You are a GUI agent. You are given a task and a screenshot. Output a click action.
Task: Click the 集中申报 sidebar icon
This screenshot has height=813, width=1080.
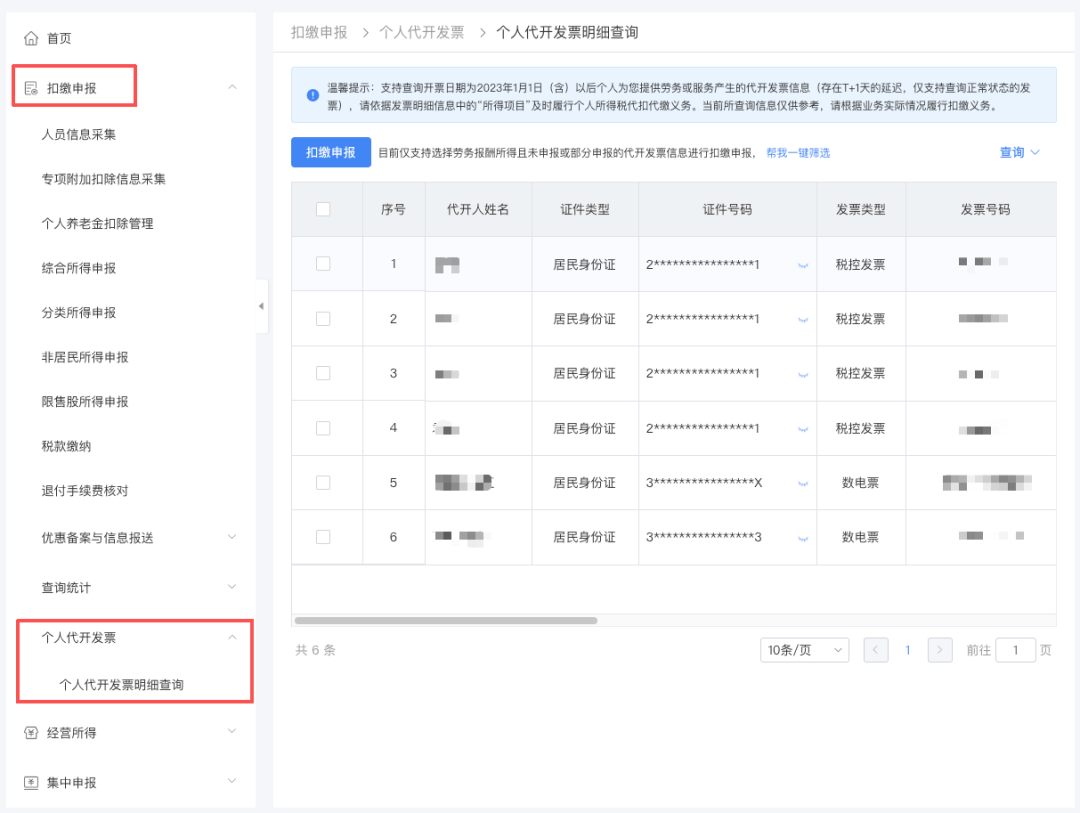pyautogui.click(x=31, y=782)
